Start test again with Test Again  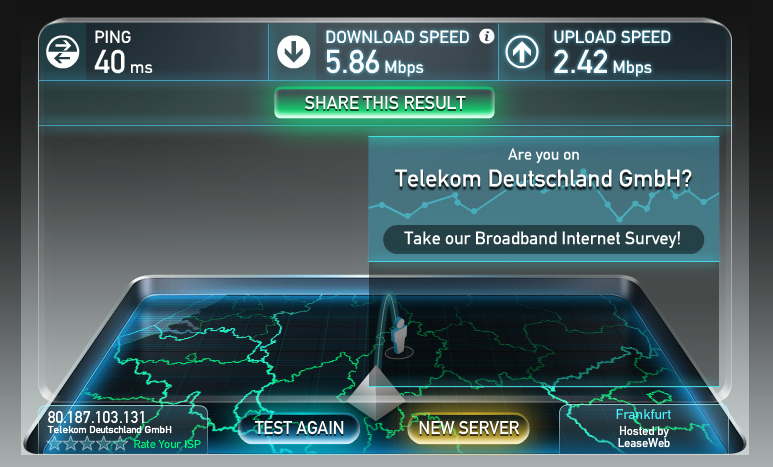coord(299,428)
